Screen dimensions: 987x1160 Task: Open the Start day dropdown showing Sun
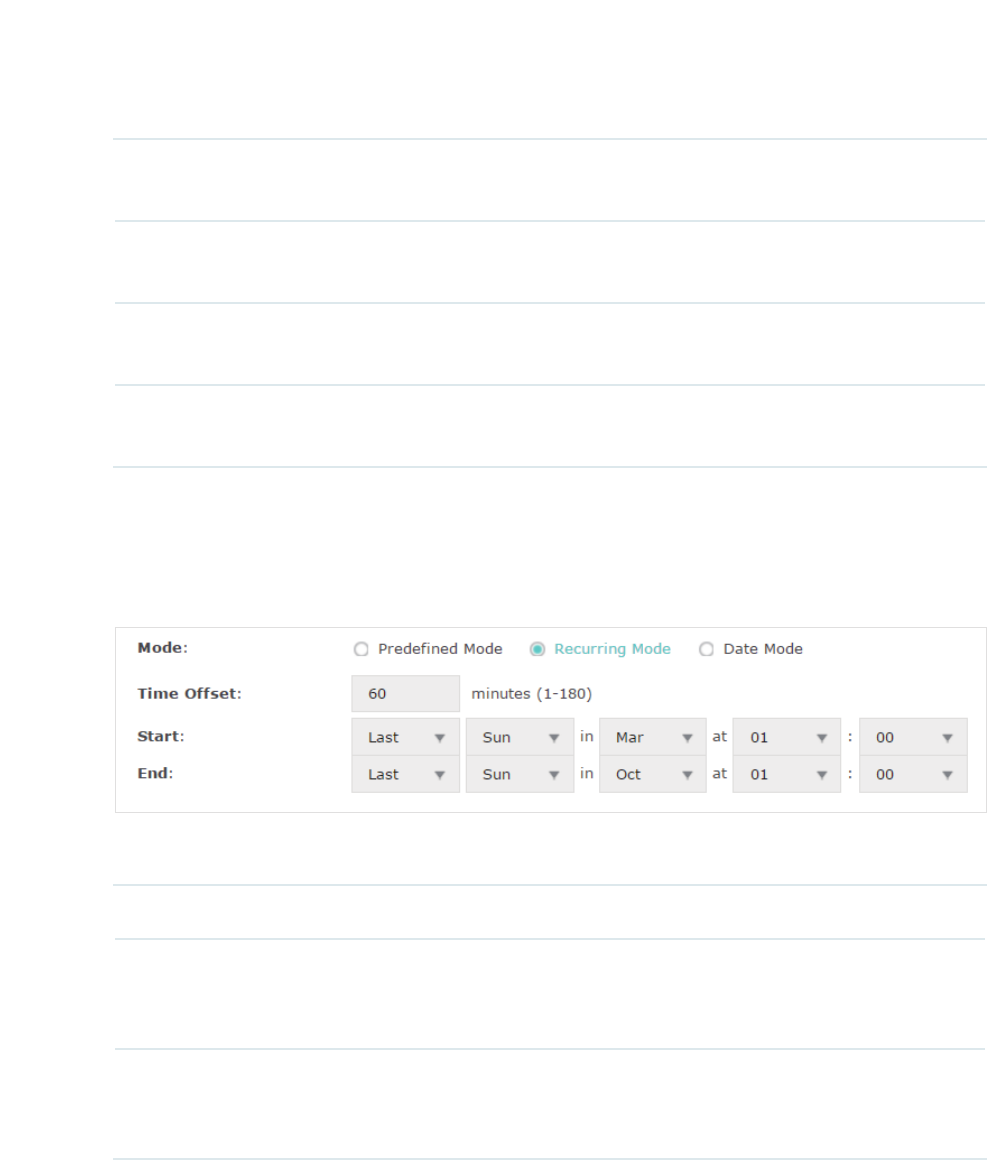tap(520, 737)
